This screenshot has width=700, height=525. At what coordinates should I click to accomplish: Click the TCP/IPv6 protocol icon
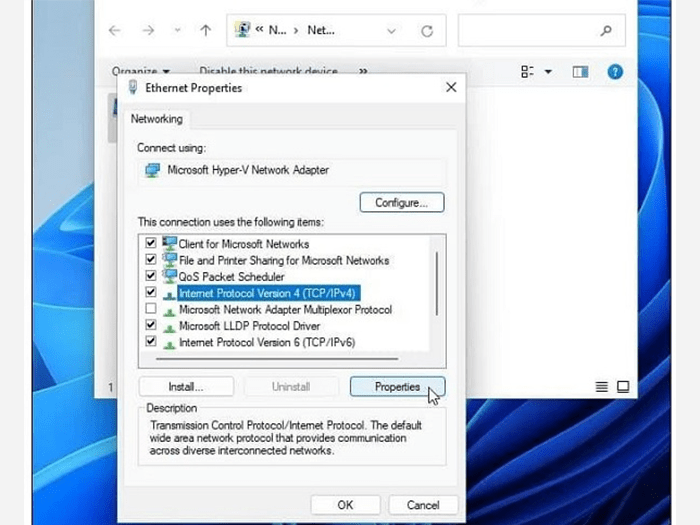coord(169,344)
